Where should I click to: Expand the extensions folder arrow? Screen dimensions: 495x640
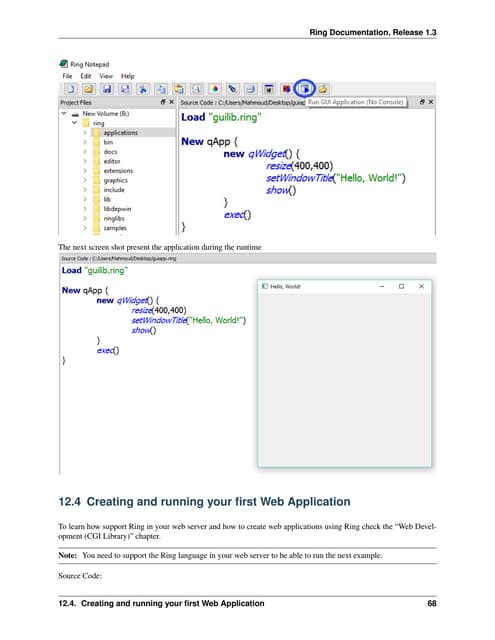(85, 171)
